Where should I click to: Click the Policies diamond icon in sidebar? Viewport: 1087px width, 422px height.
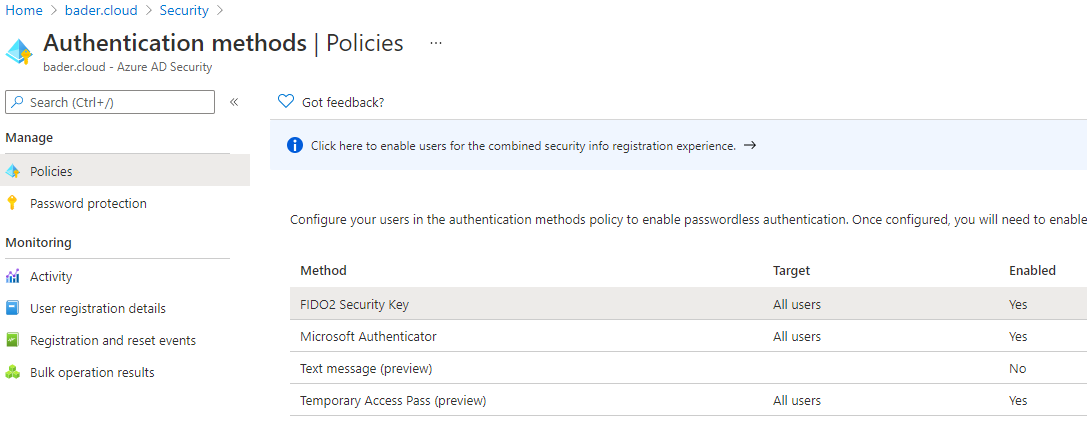[x=13, y=171]
